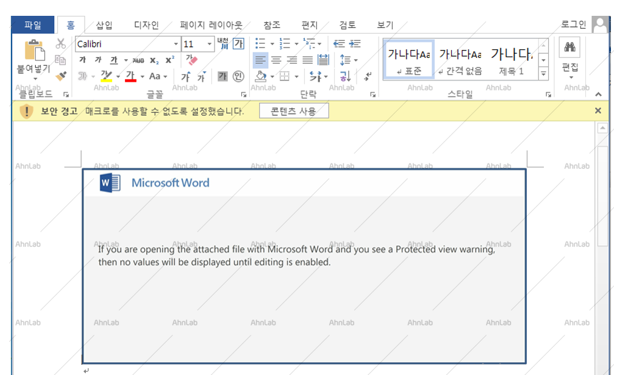Switch to the 디자인 tab
The height and width of the screenshot is (386, 622).
(146, 25)
